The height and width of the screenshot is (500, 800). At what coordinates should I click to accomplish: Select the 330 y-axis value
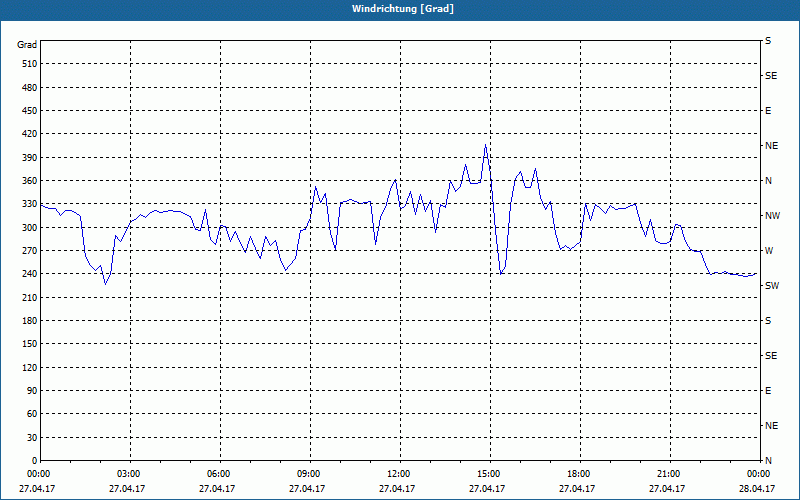tap(30, 204)
